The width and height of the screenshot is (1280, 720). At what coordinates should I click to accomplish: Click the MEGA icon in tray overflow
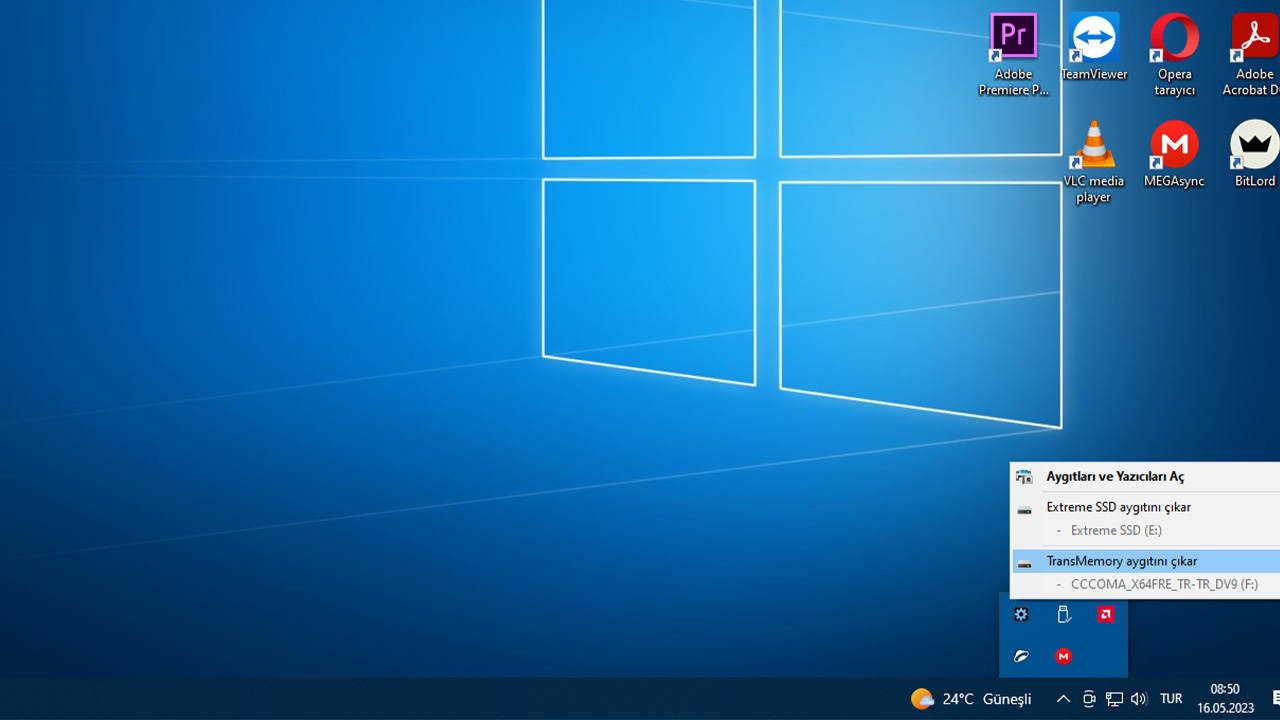click(x=1063, y=656)
